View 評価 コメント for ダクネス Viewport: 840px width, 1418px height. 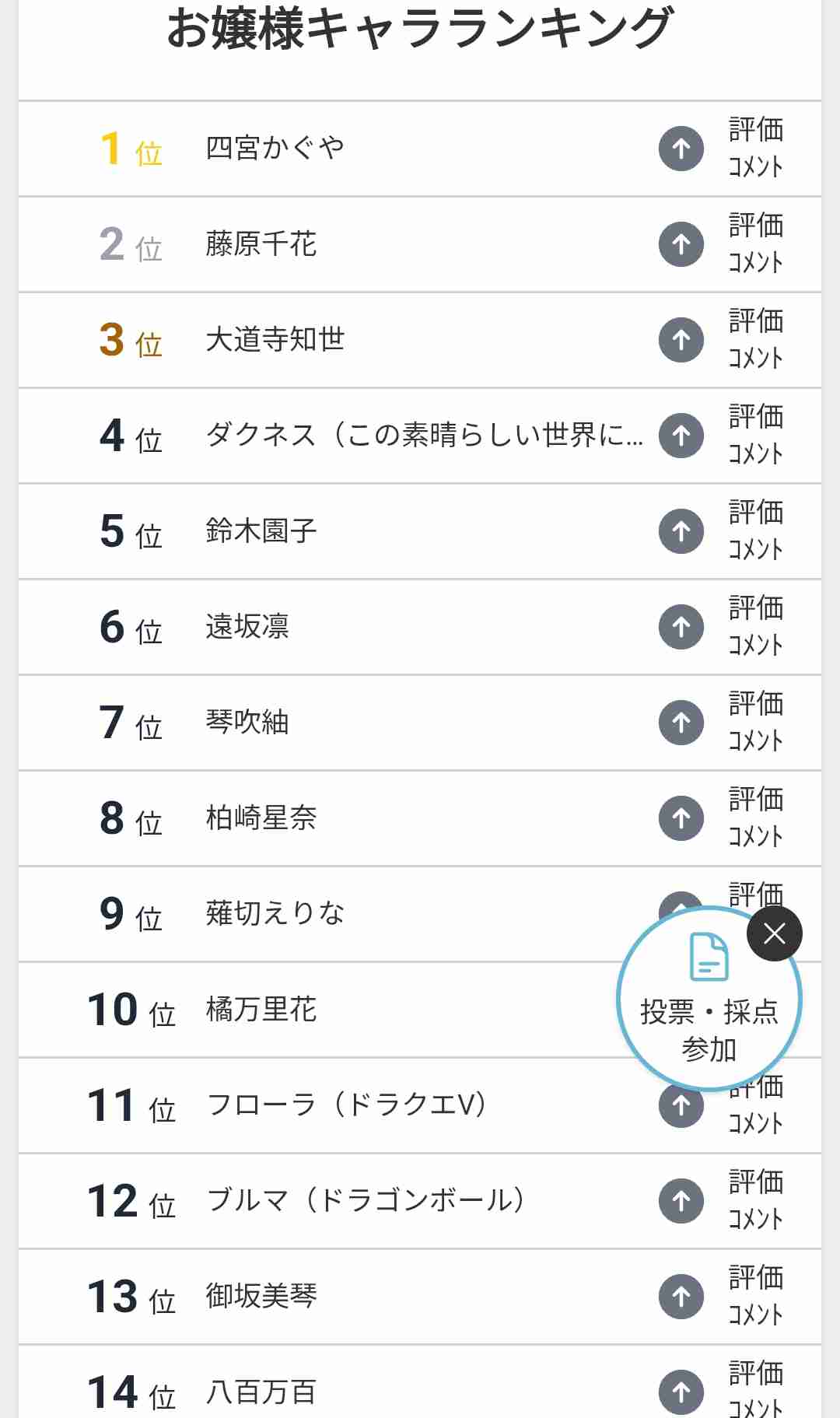pyautogui.click(x=755, y=435)
